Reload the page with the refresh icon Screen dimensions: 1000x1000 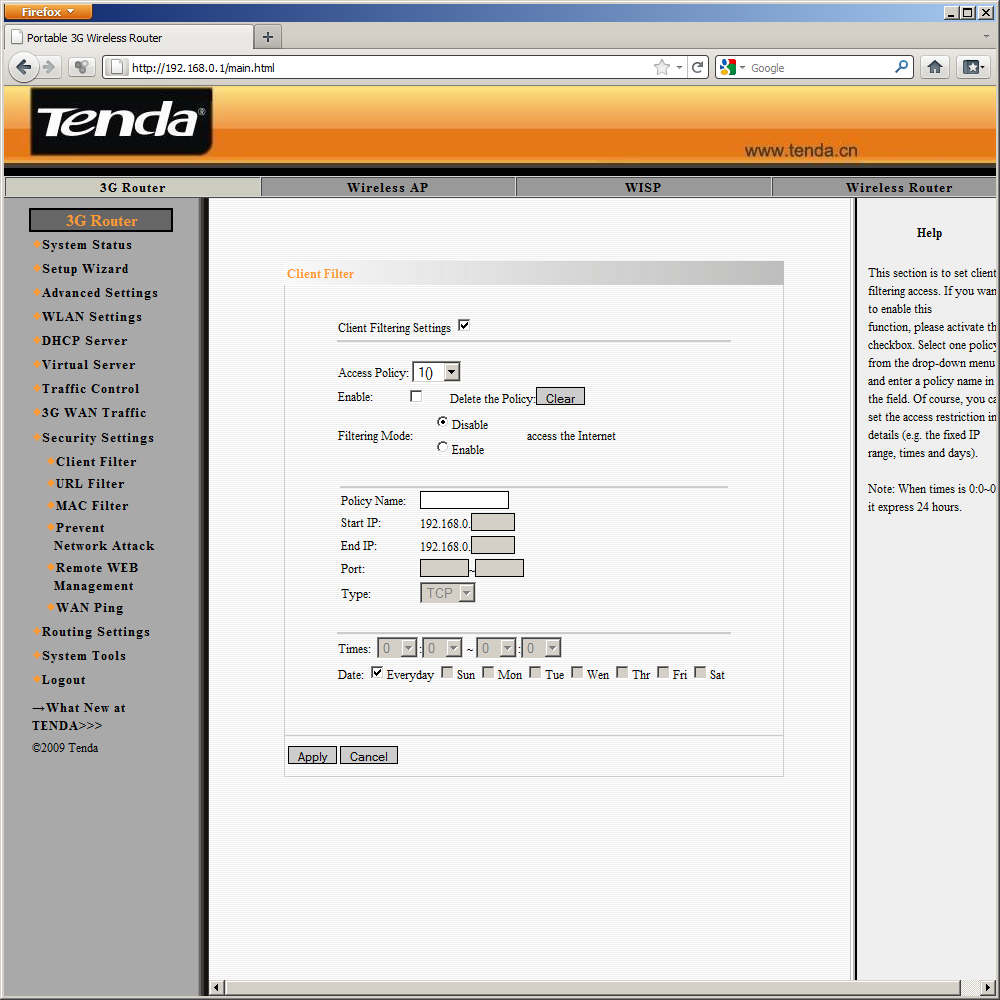pyautogui.click(x=698, y=67)
